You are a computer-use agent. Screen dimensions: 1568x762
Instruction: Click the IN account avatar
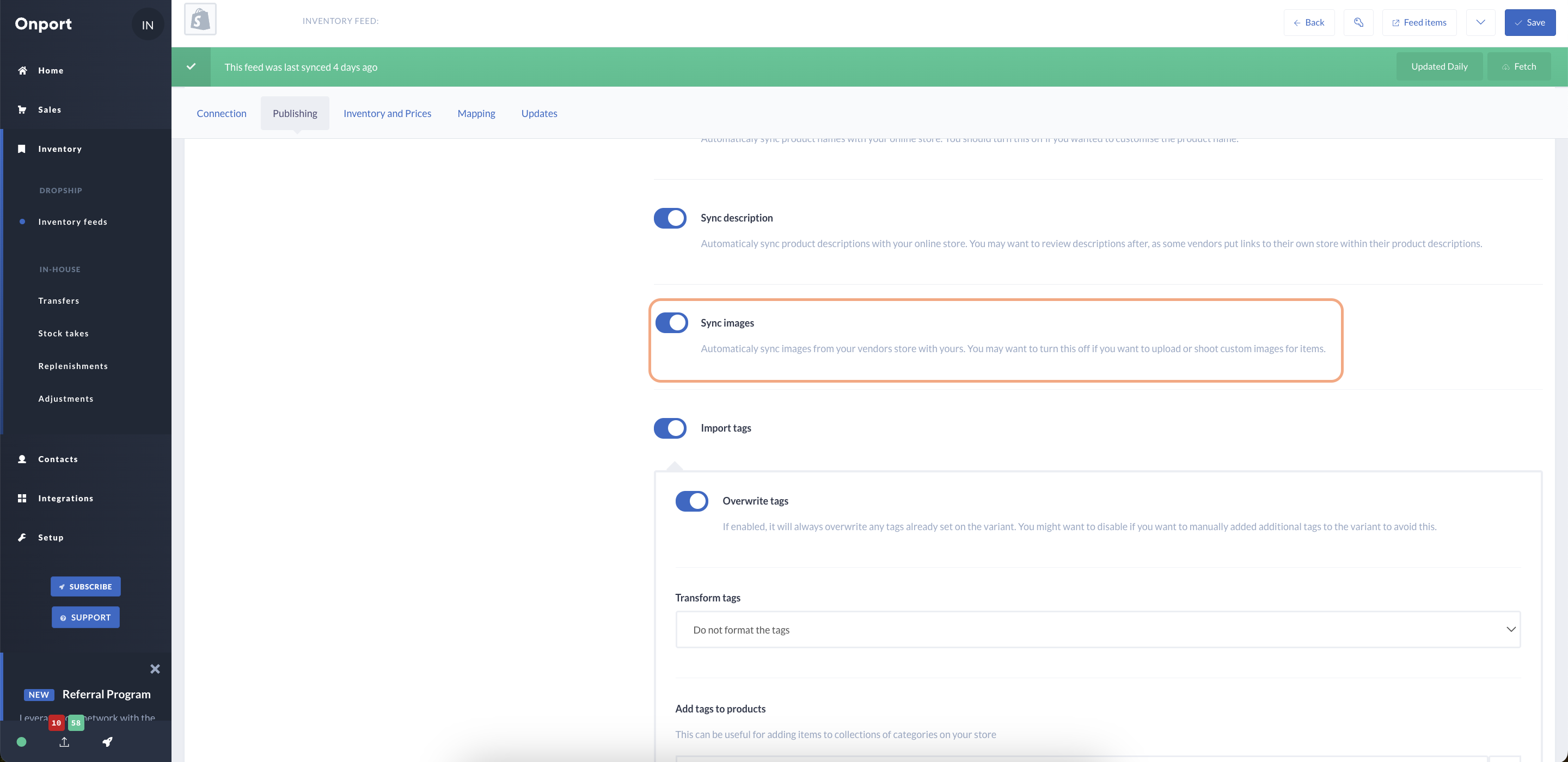pyautogui.click(x=148, y=24)
